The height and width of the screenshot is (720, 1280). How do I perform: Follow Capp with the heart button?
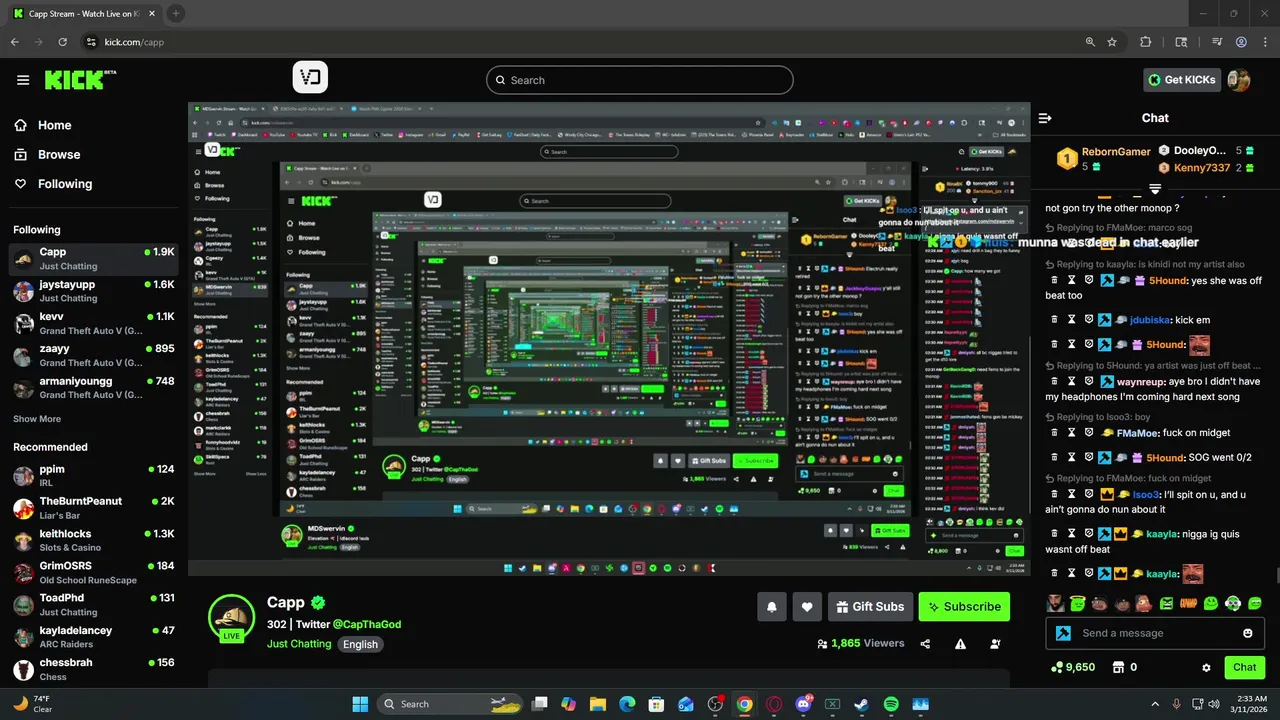(807, 607)
